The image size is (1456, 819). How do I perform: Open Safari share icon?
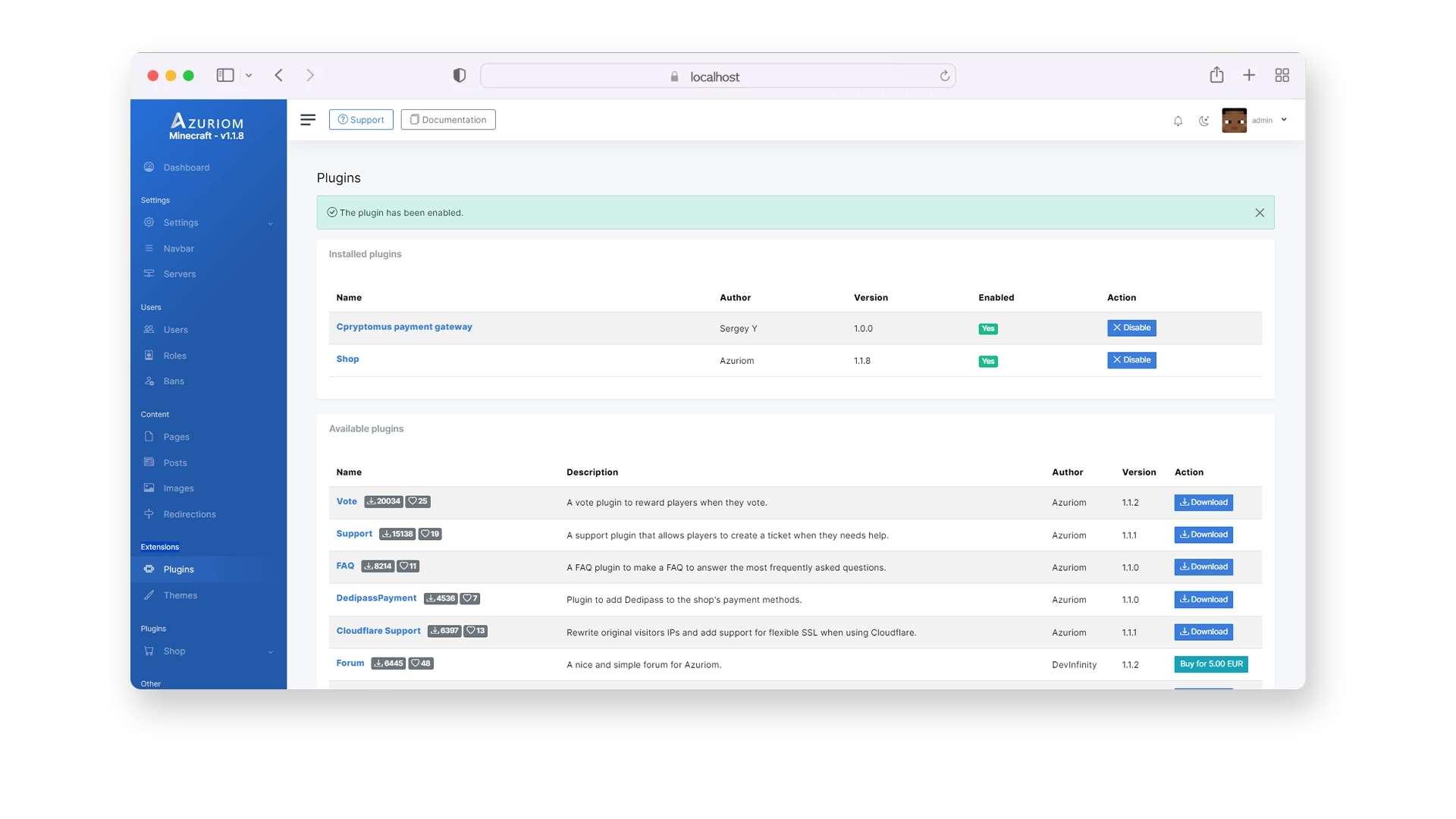pyautogui.click(x=1216, y=75)
